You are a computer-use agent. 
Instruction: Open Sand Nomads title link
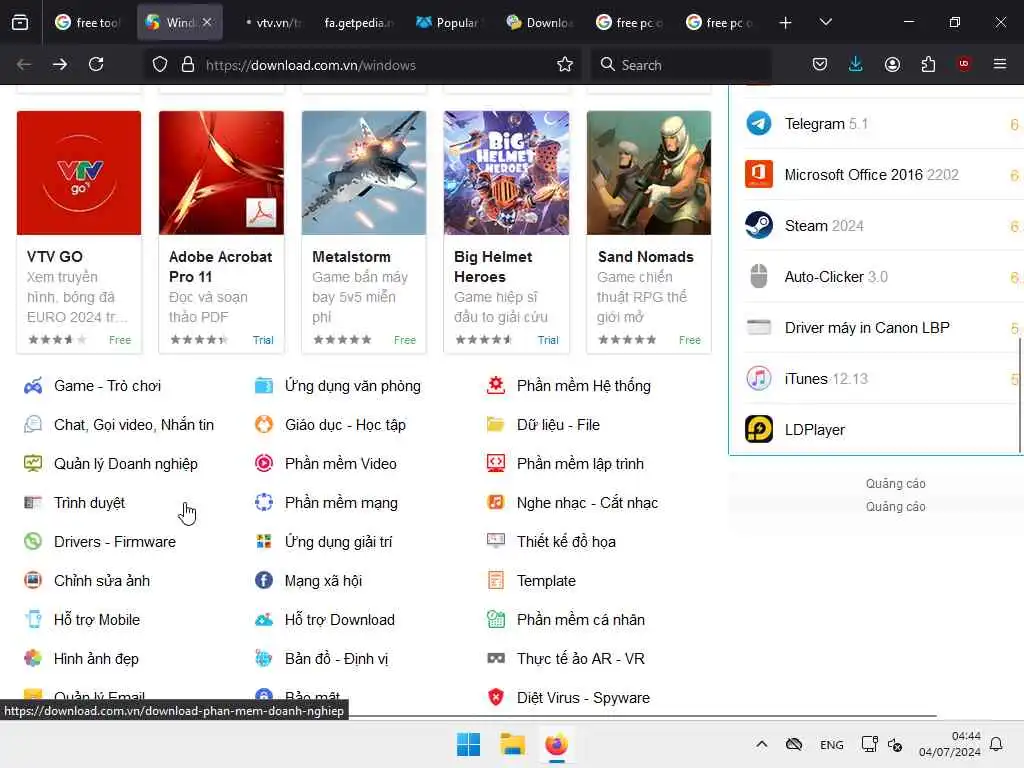point(646,257)
